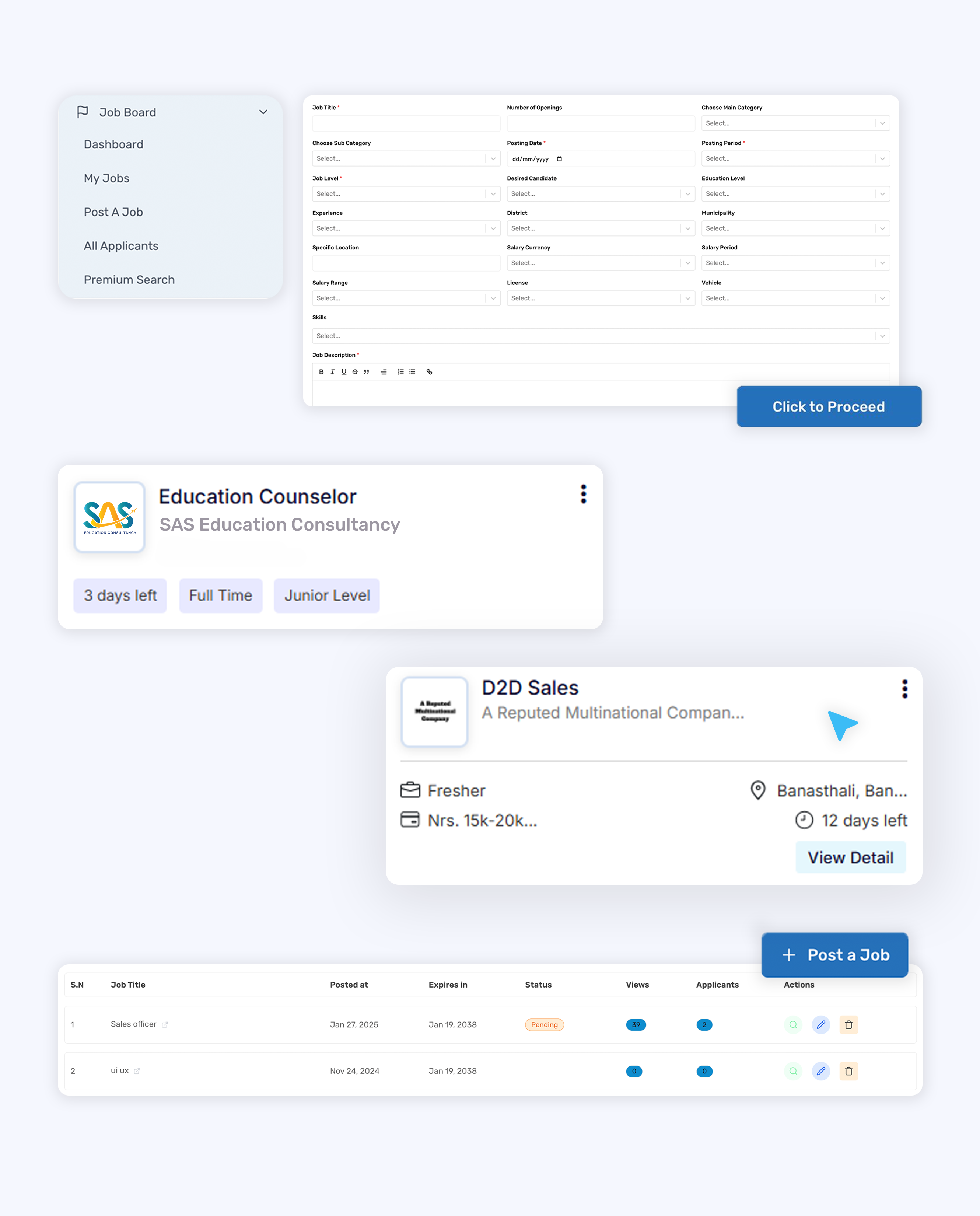Open preview icon for Sales officer job
This screenshot has width=980, height=1216.
792,1025
